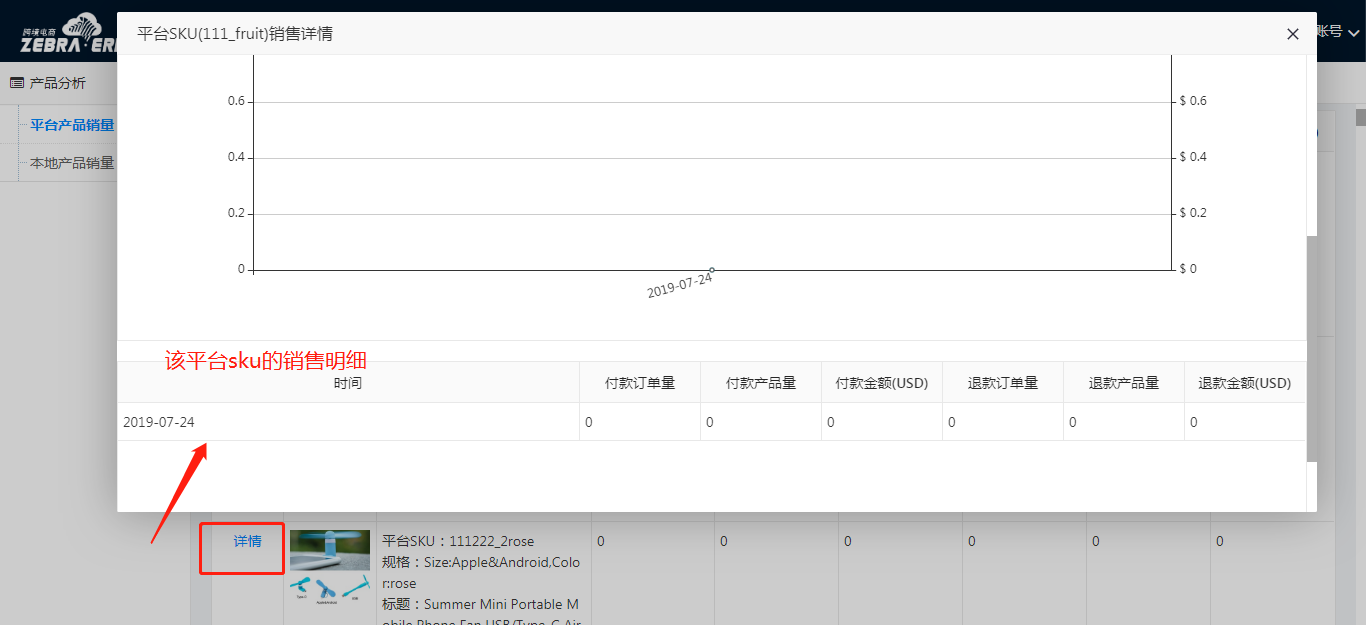Click the 退款金额(USD) column header
The height and width of the screenshot is (625, 1366).
tap(1245, 383)
